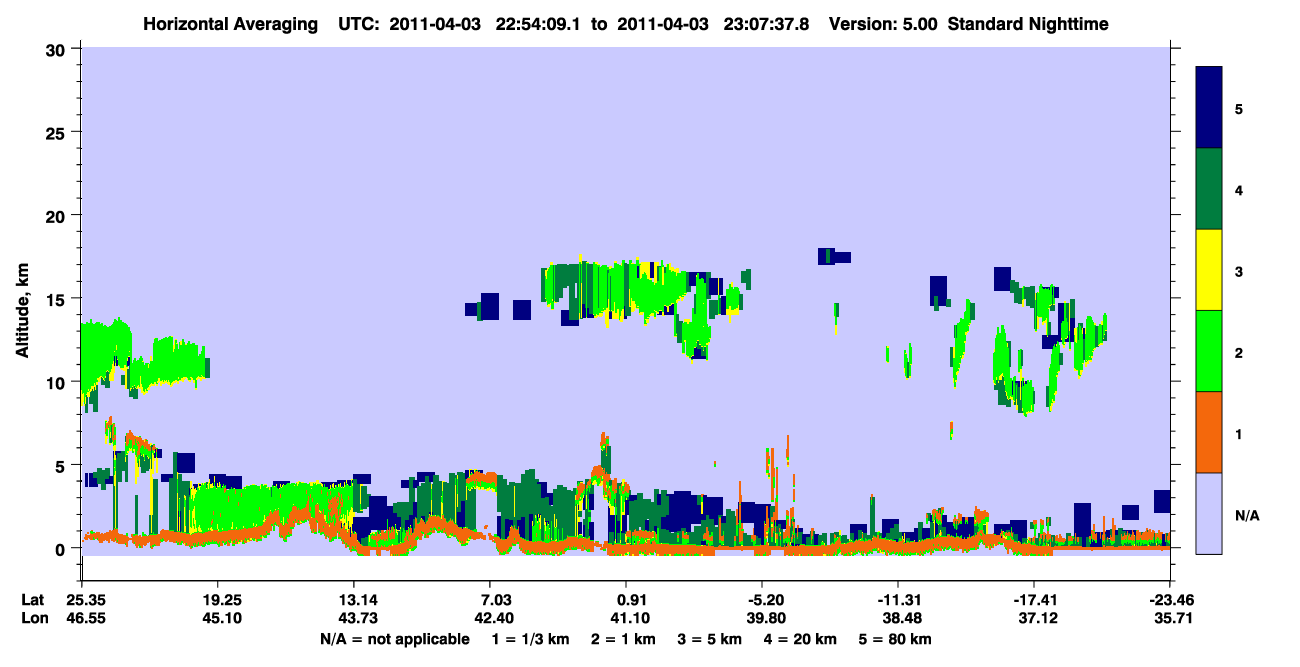Screen dimensions: 1300x667
Task: Click the '3 = 5 km' legend text
Action: click(x=712, y=639)
